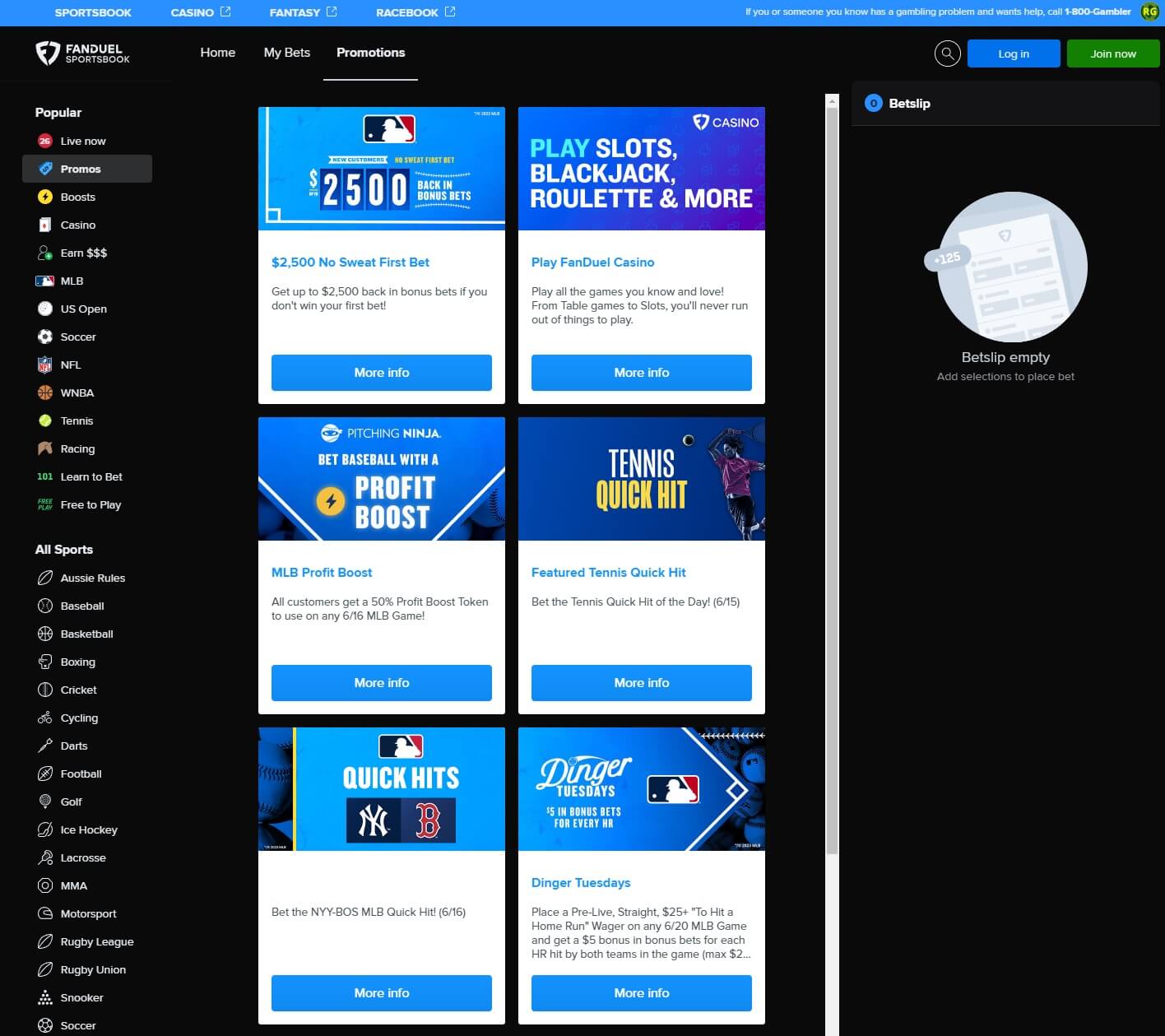
Task: Click the NFL shield icon
Action: point(45,365)
